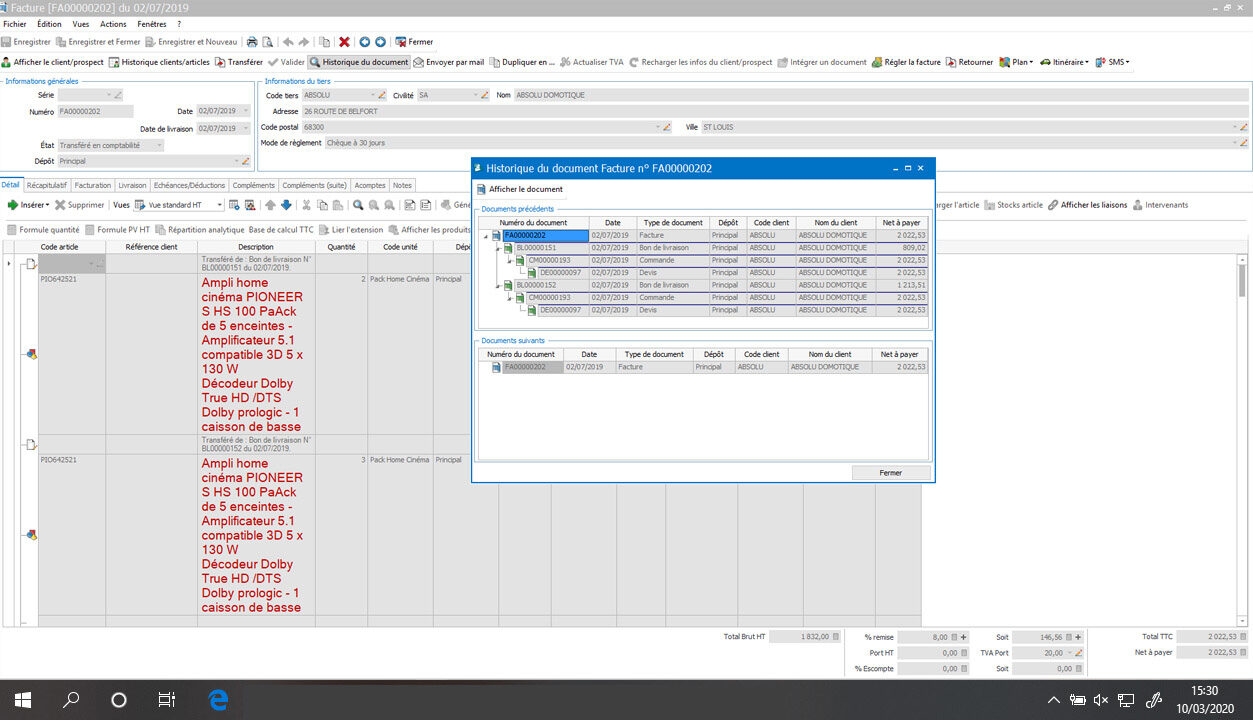Collapse the FA00000202 tree node in history

[485, 234]
